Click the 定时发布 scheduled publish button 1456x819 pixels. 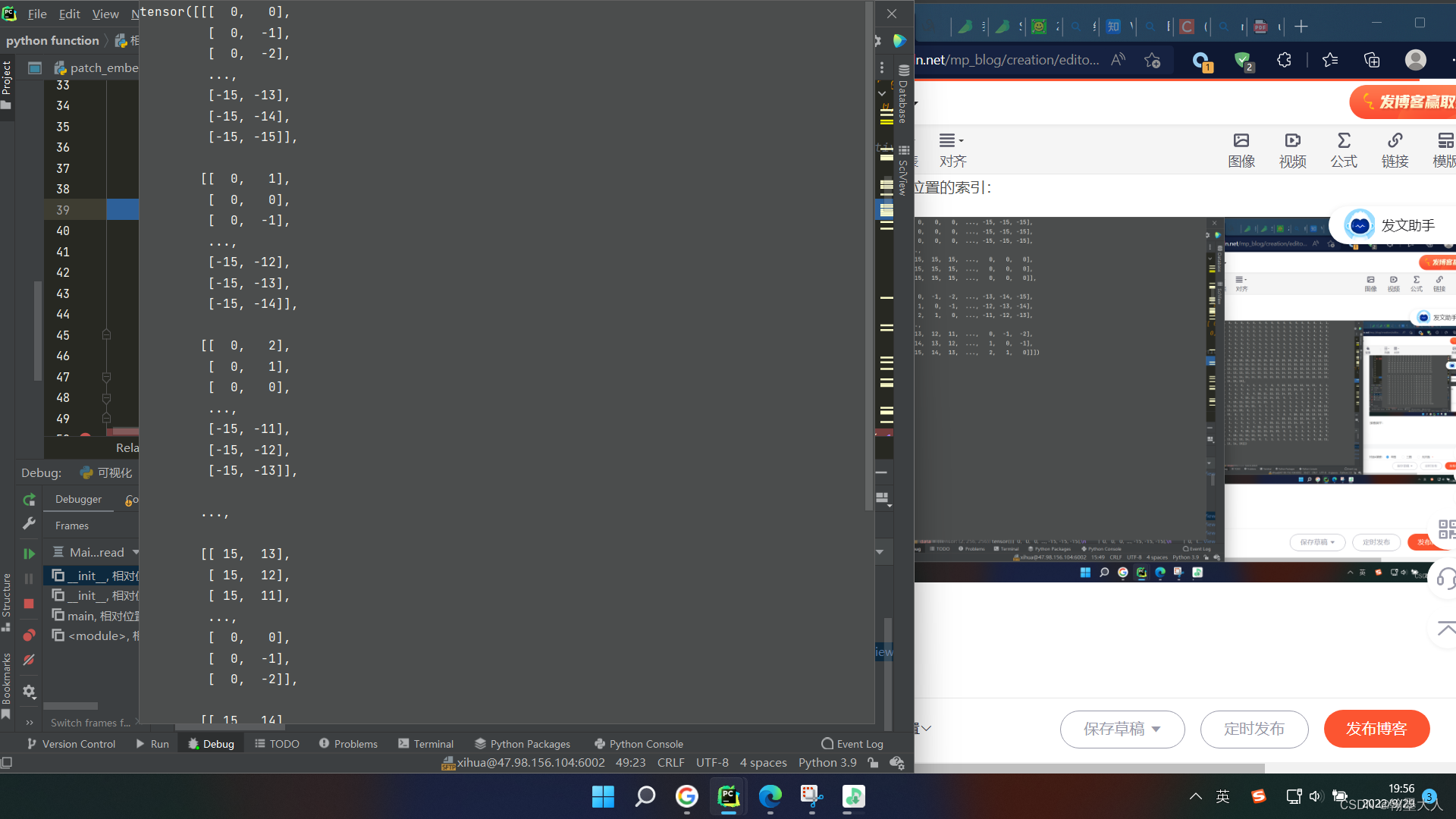[1254, 729]
